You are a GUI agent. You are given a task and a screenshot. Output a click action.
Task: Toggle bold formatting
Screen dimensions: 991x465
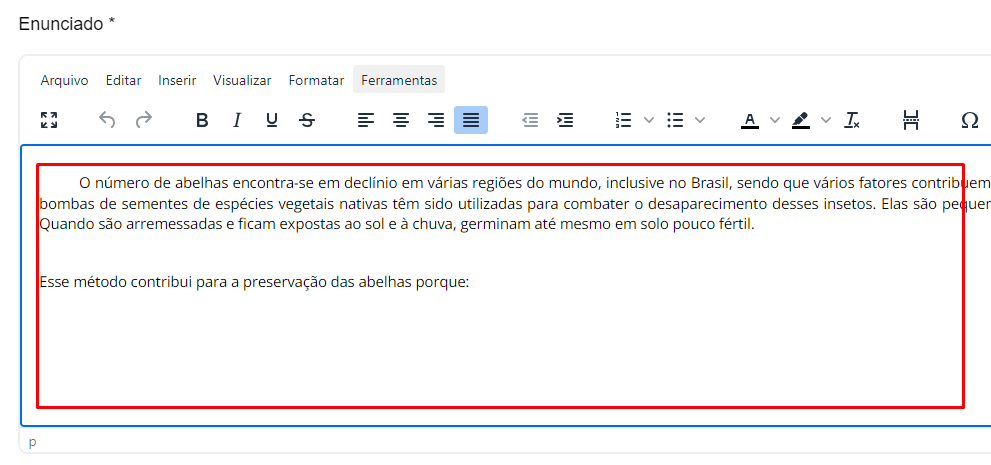pyautogui.click(x=202, y=120)
